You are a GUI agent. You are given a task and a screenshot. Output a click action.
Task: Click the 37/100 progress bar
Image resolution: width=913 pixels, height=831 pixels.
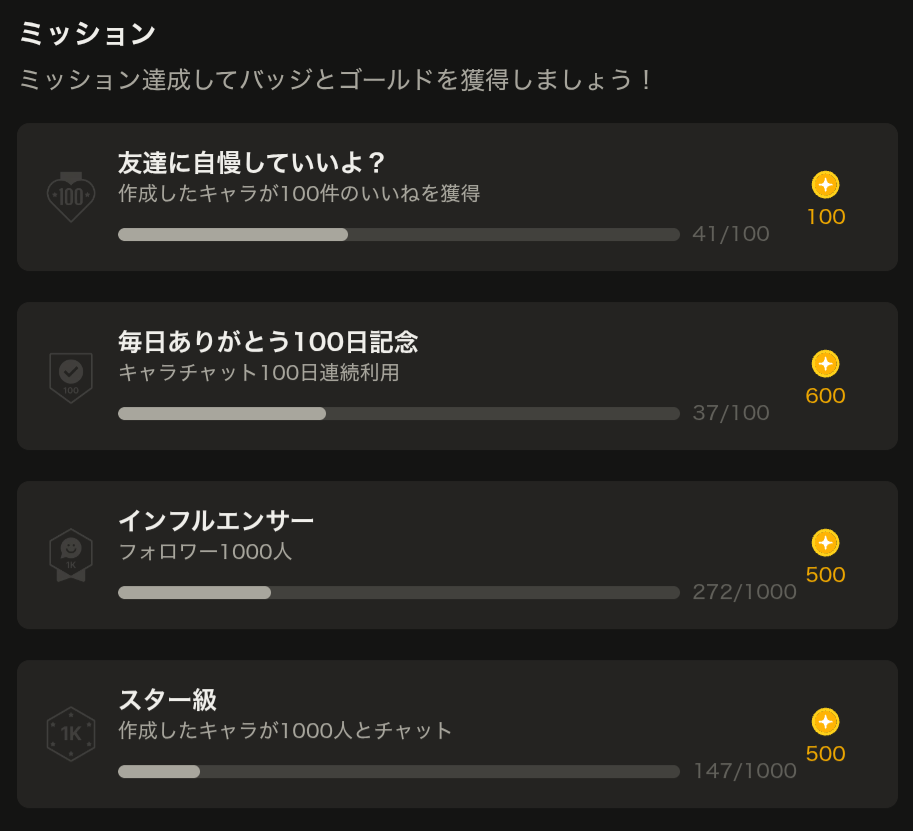pos(398,414)
